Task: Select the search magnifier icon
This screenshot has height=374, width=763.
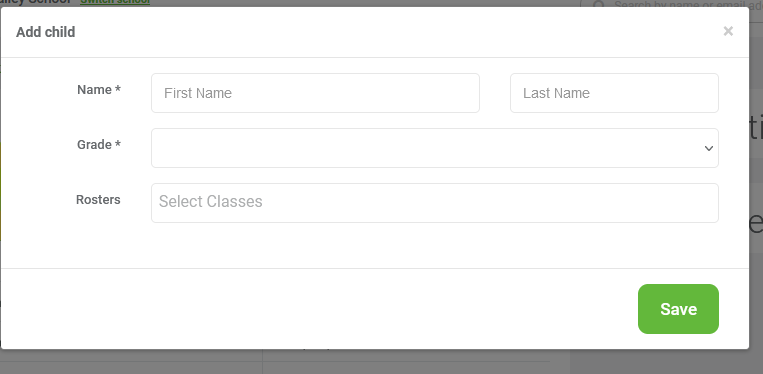Action: point(599,4)
